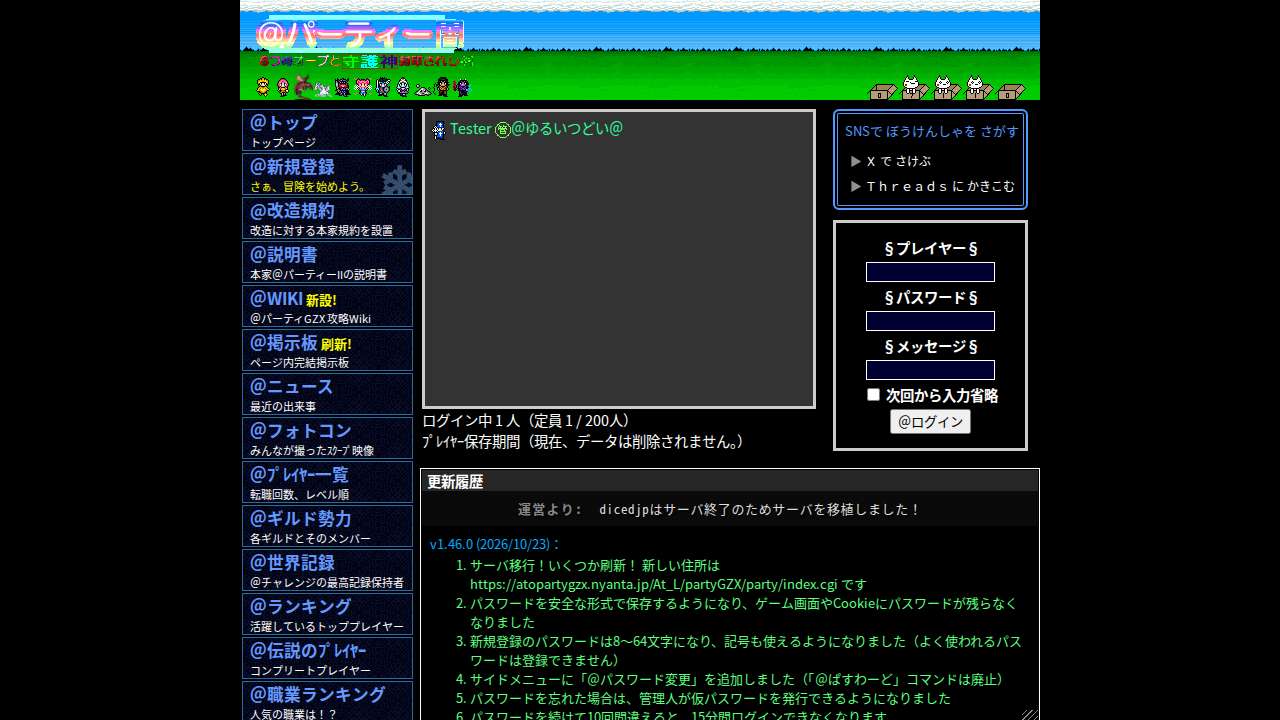Open the @ランキング page
The image size is (1280, 720).
point(327,614)
